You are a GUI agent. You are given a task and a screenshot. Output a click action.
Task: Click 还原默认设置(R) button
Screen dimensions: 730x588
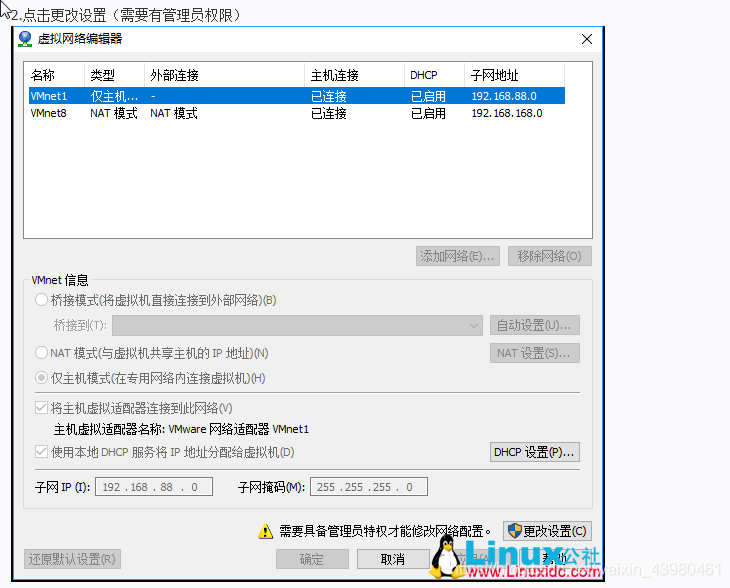(x=72, y=559)
